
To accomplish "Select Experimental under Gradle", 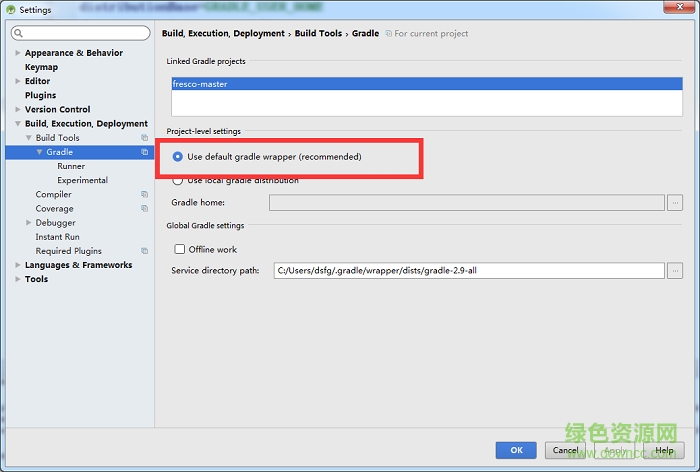I will coord(83,180).
